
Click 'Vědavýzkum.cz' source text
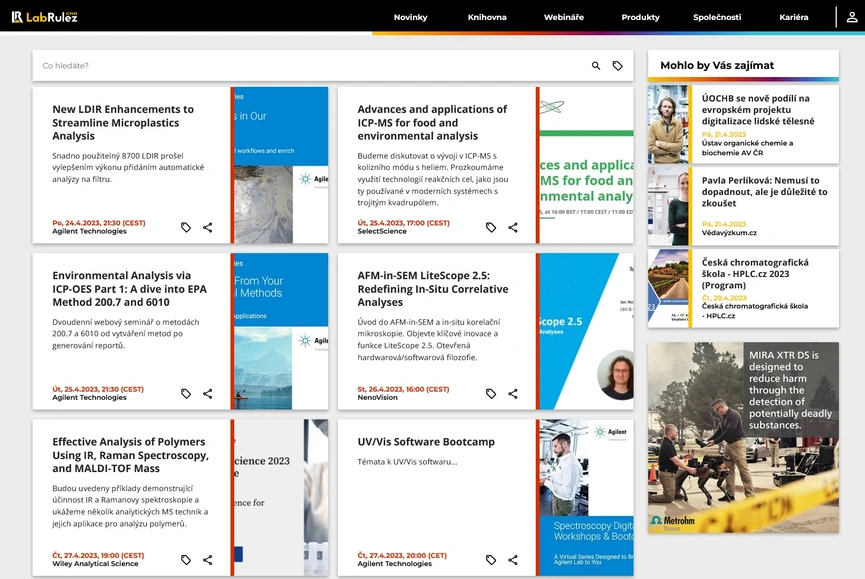point(729,233)
